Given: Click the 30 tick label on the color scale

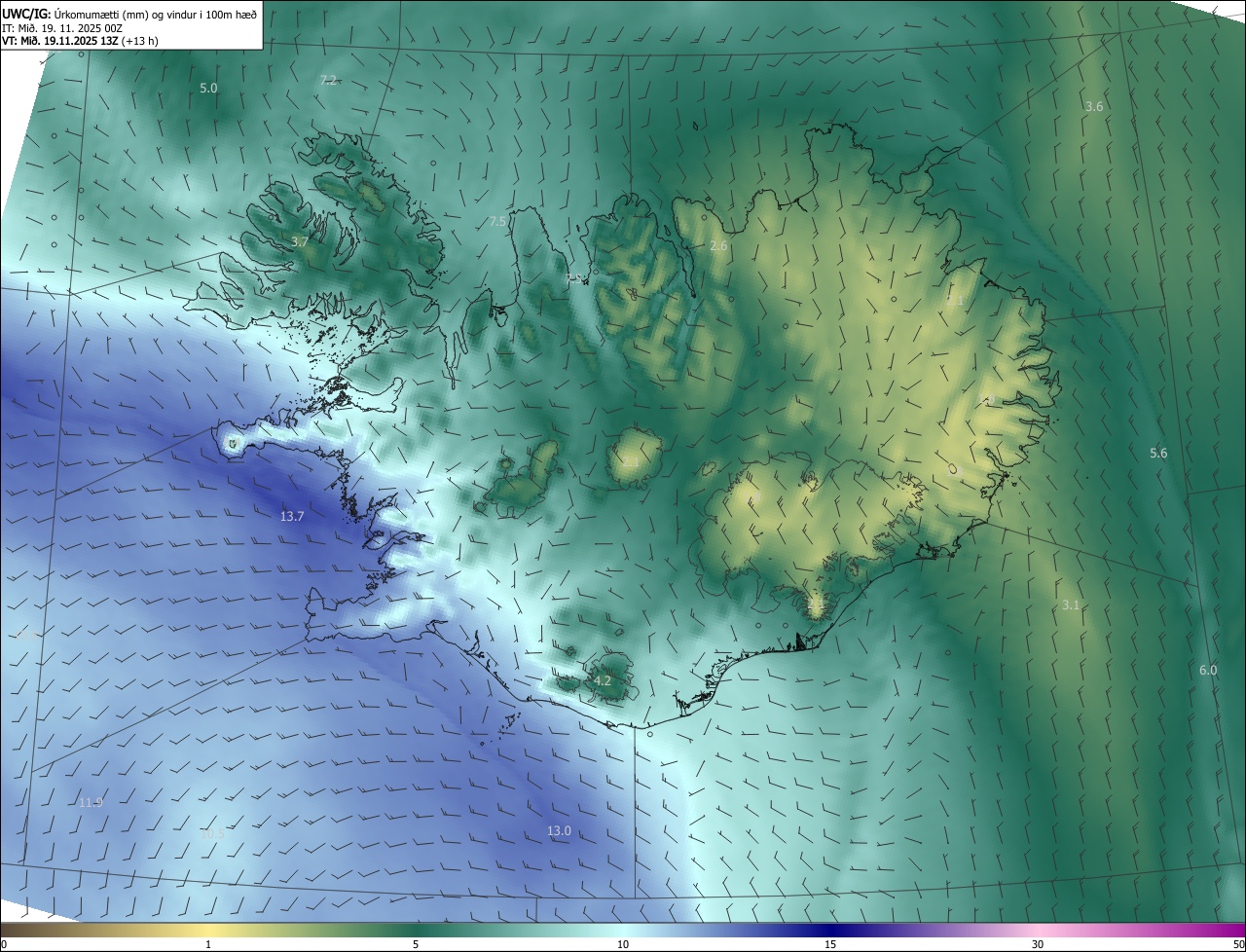Looking at the screenshot, I should pos(1038,945).
